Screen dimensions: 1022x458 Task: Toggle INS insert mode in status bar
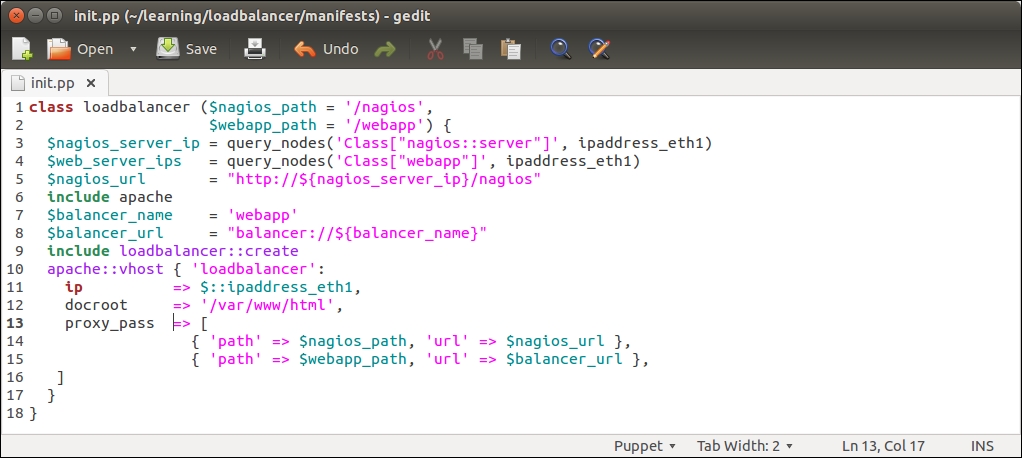[x=981, y=445]
